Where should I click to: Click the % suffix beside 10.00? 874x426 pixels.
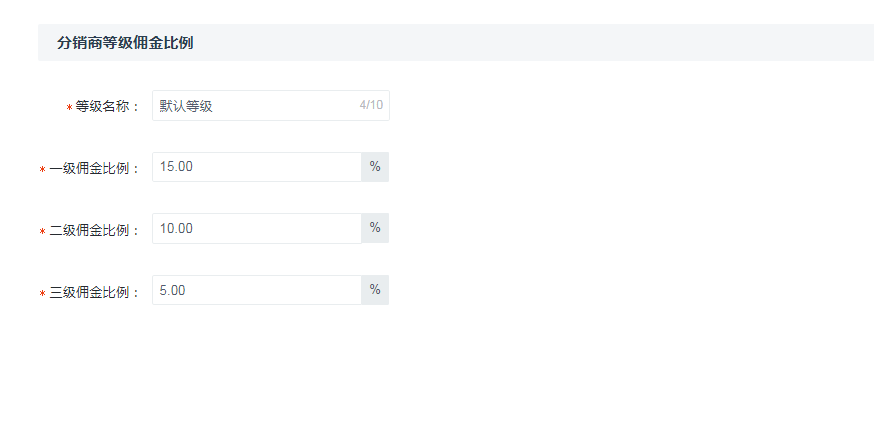pyautogui.click(x=375, y=229)
